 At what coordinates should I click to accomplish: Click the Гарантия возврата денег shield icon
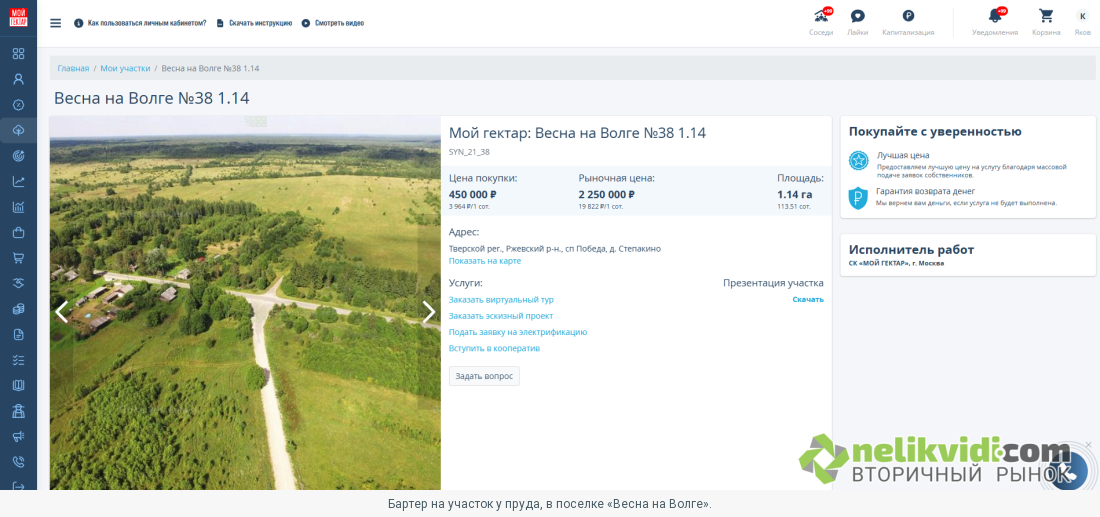tap(858, 198)
